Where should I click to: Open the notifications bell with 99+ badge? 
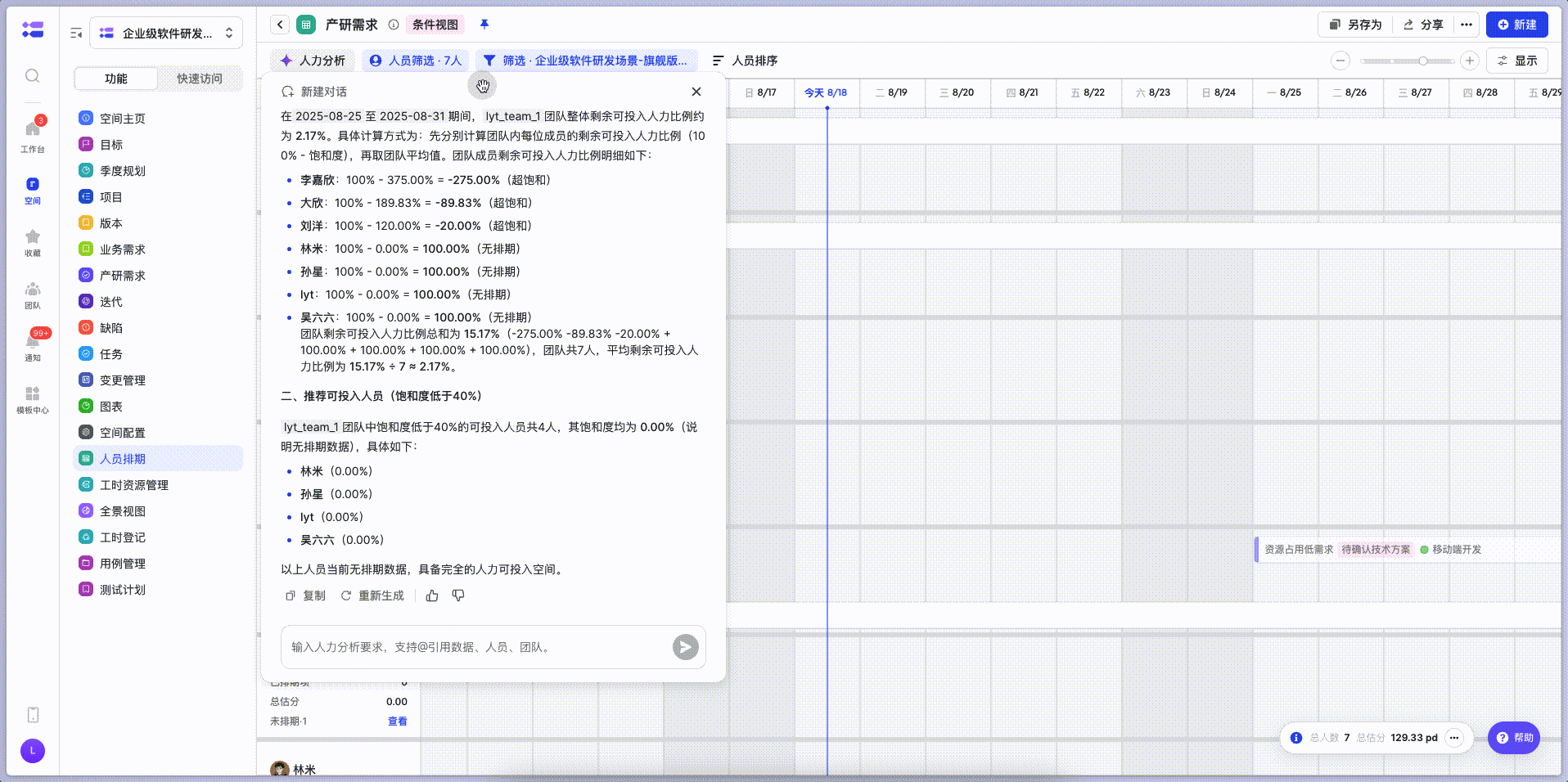point(33,344)
